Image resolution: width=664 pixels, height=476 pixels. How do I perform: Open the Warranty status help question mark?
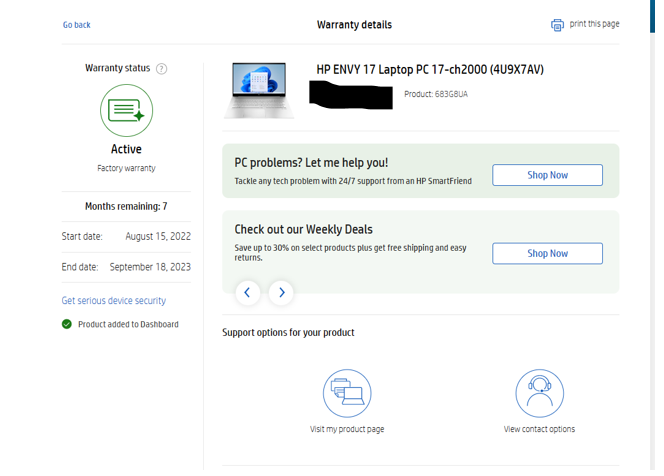click(161, 69)
